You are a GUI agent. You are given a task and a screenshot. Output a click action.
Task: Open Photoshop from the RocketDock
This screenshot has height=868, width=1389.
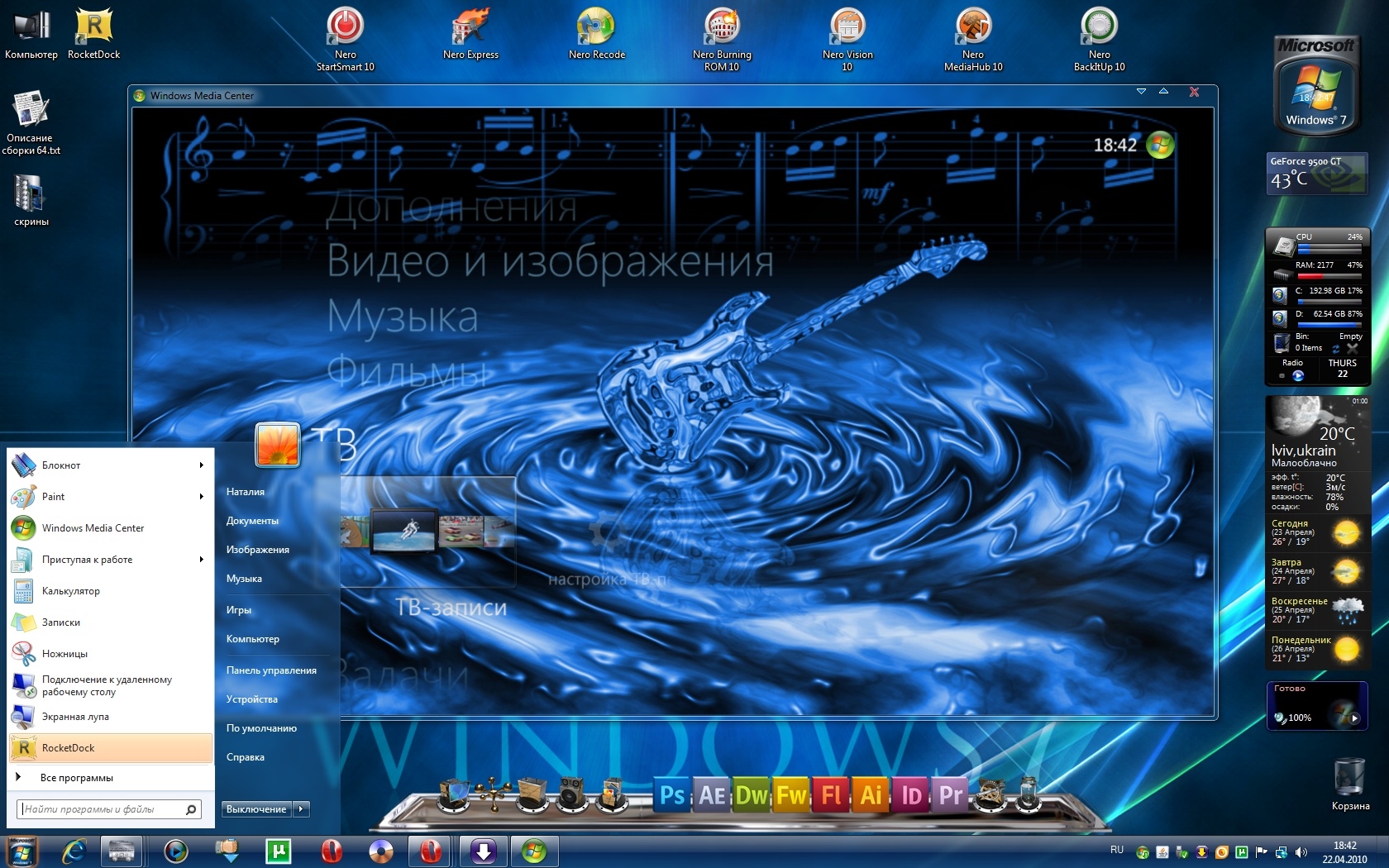tap(672, 795)
